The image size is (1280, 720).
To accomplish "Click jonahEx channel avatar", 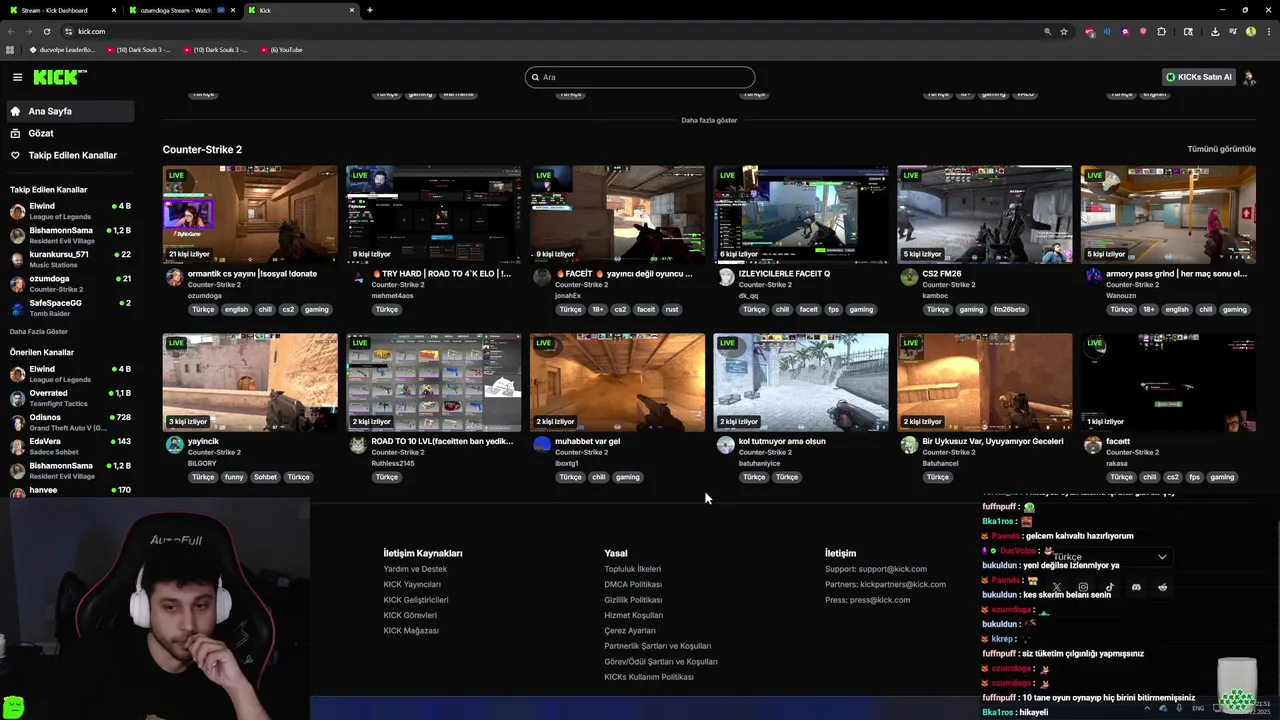I will 541,277.
